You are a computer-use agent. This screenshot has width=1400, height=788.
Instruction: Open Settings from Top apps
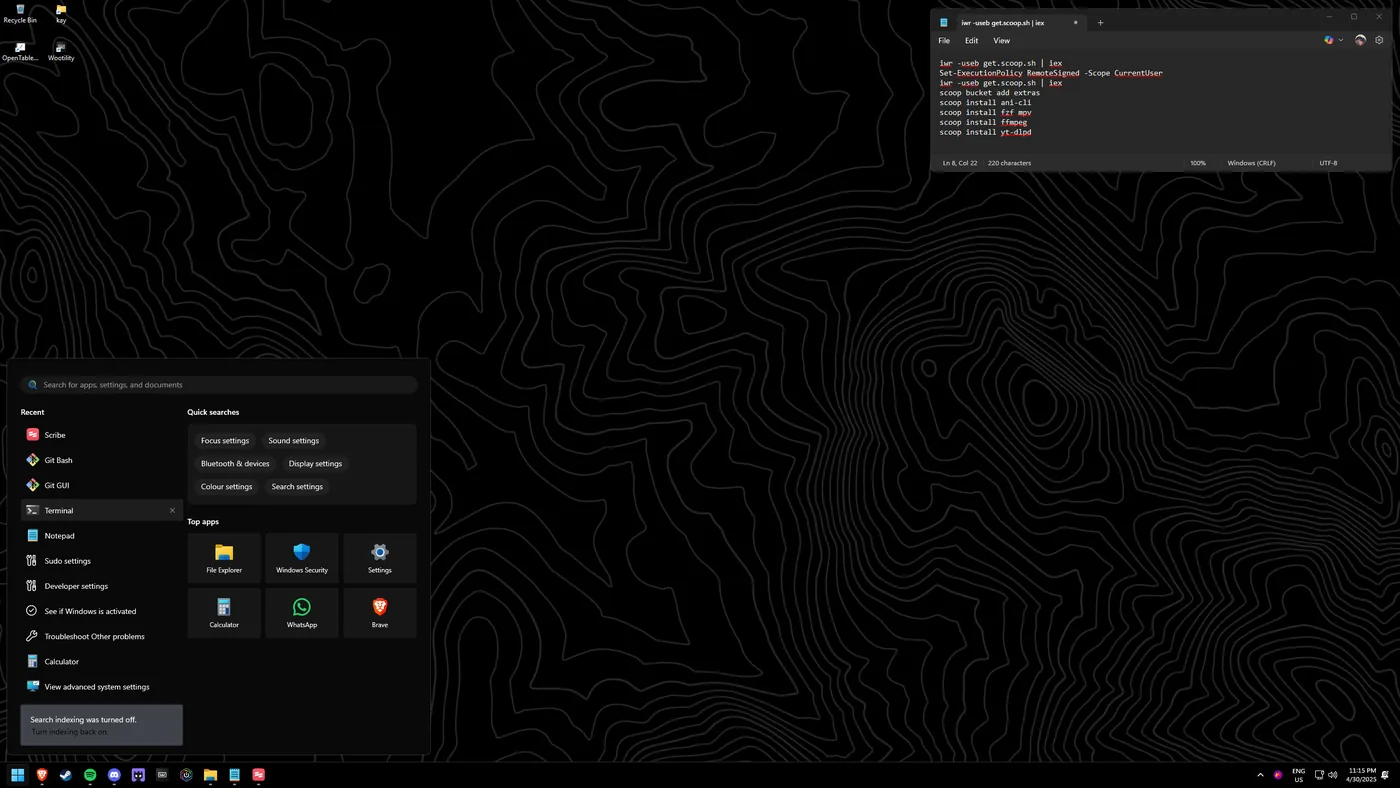point(380,558)
